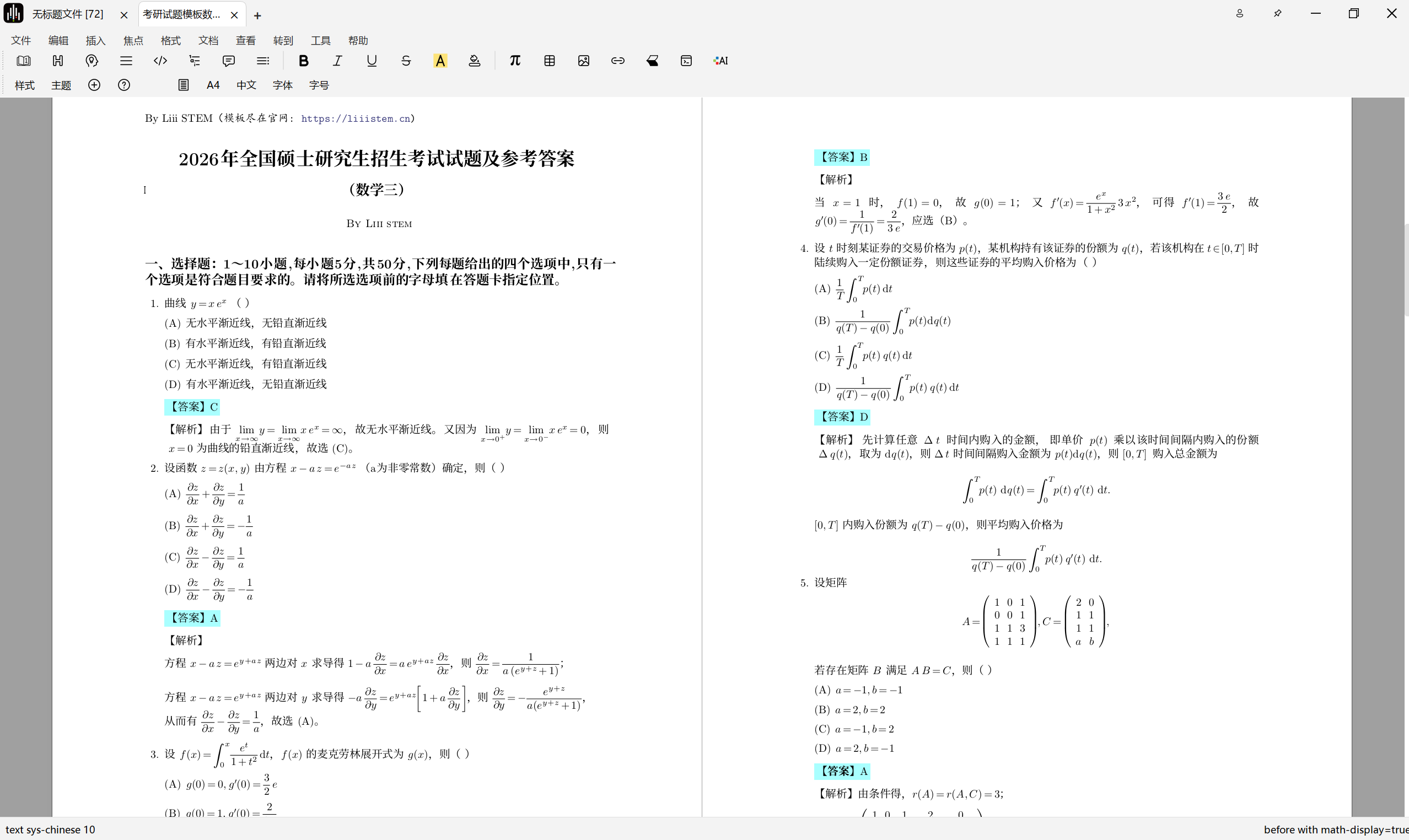Insert a table using the table icon
The image size is (1409, 840).
pyautogui.click(x=549, y=61)
